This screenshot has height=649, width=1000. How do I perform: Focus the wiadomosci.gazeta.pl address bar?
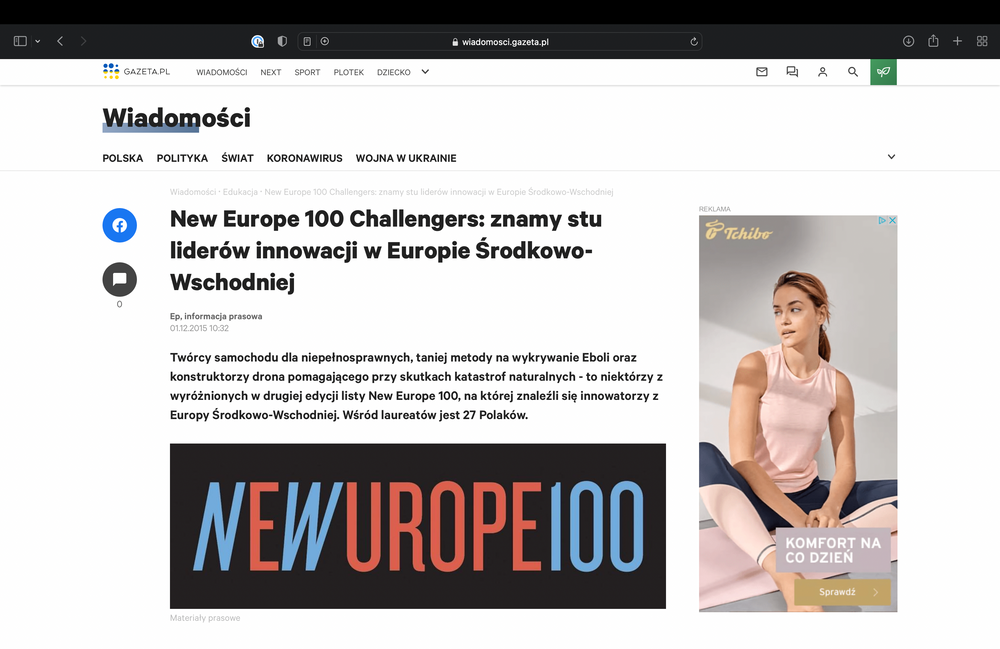[500, 41]
